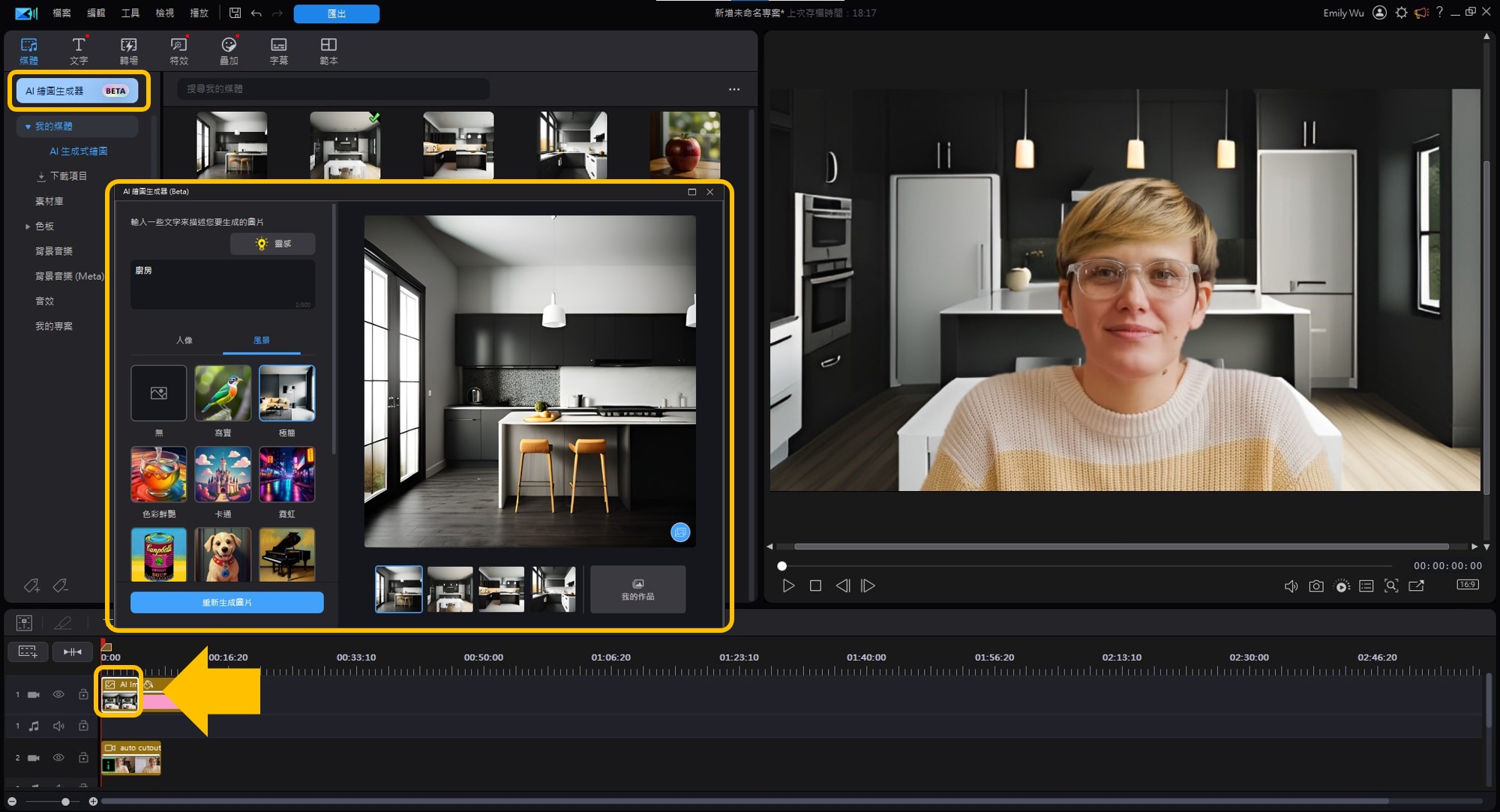Image resolution: width=1500 pixels, height=812 pixels.
Task: Click the timeline zoom slider handle
Action: pyautogui.click(x=65, y=802)
